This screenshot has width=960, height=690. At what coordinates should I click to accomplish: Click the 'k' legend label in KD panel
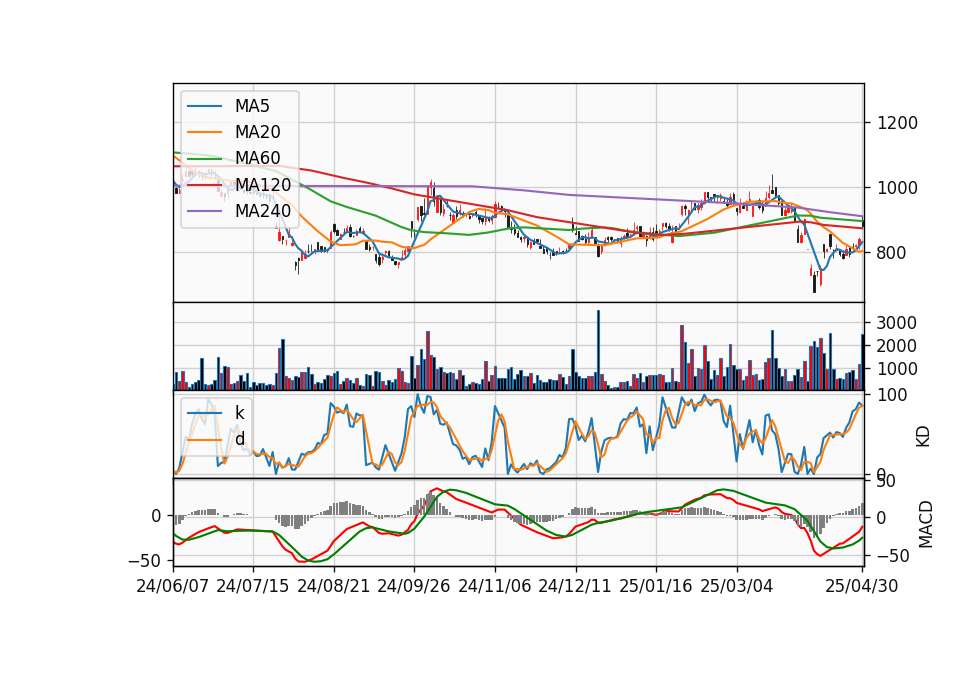(239, 413)
